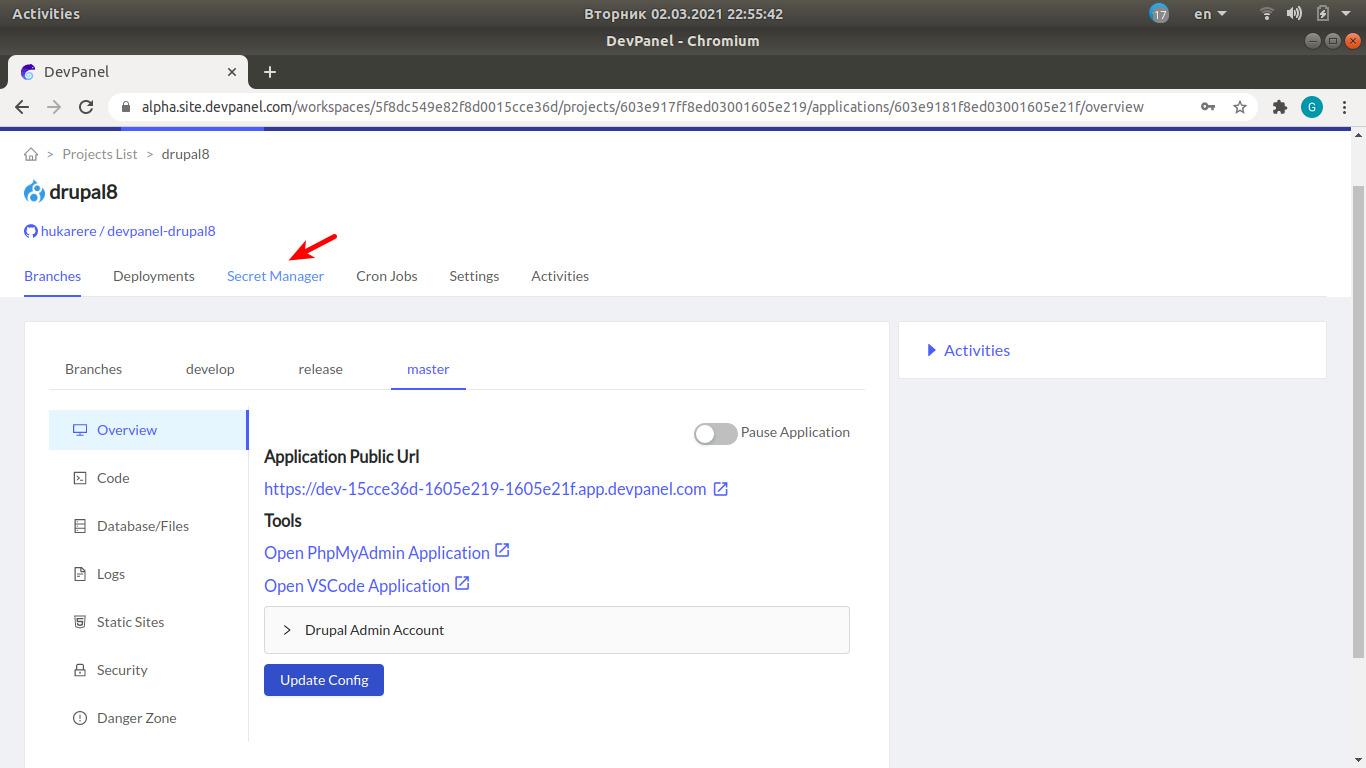Click external icon next to VSCode link
The image size is (1366, 768).
(x=462, y=584)
